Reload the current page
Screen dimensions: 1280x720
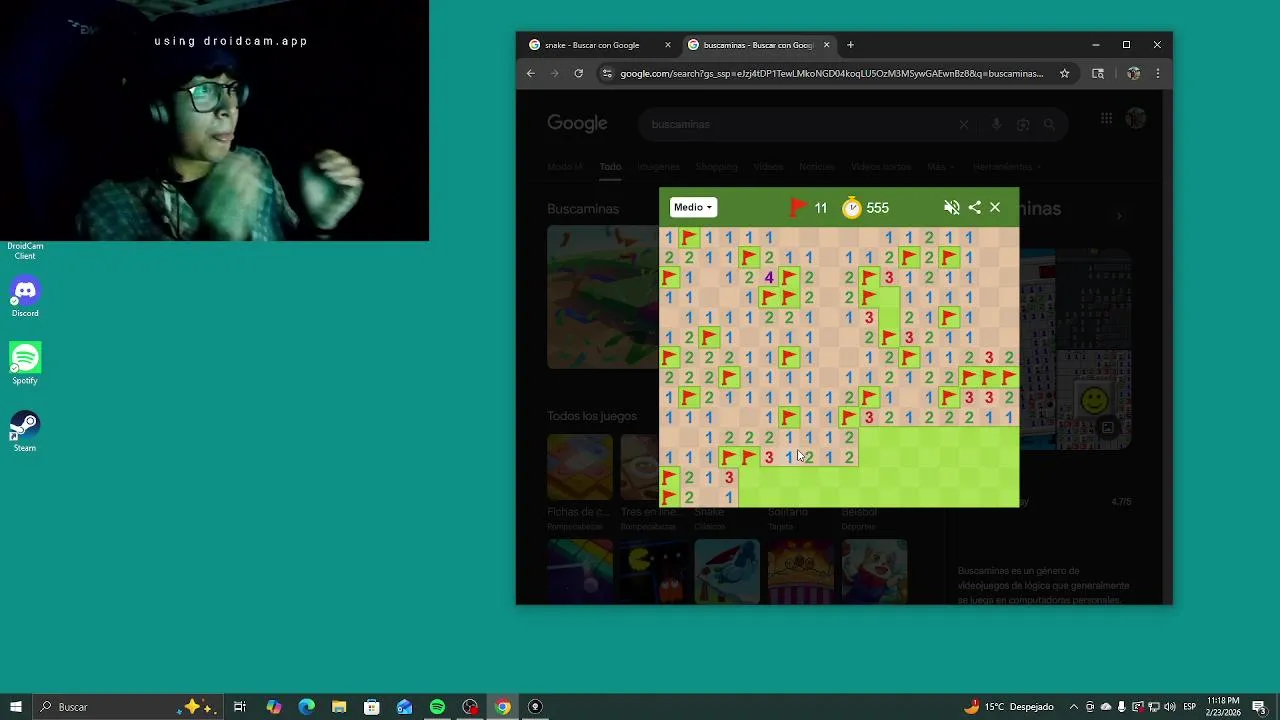(x=578, y=73)
